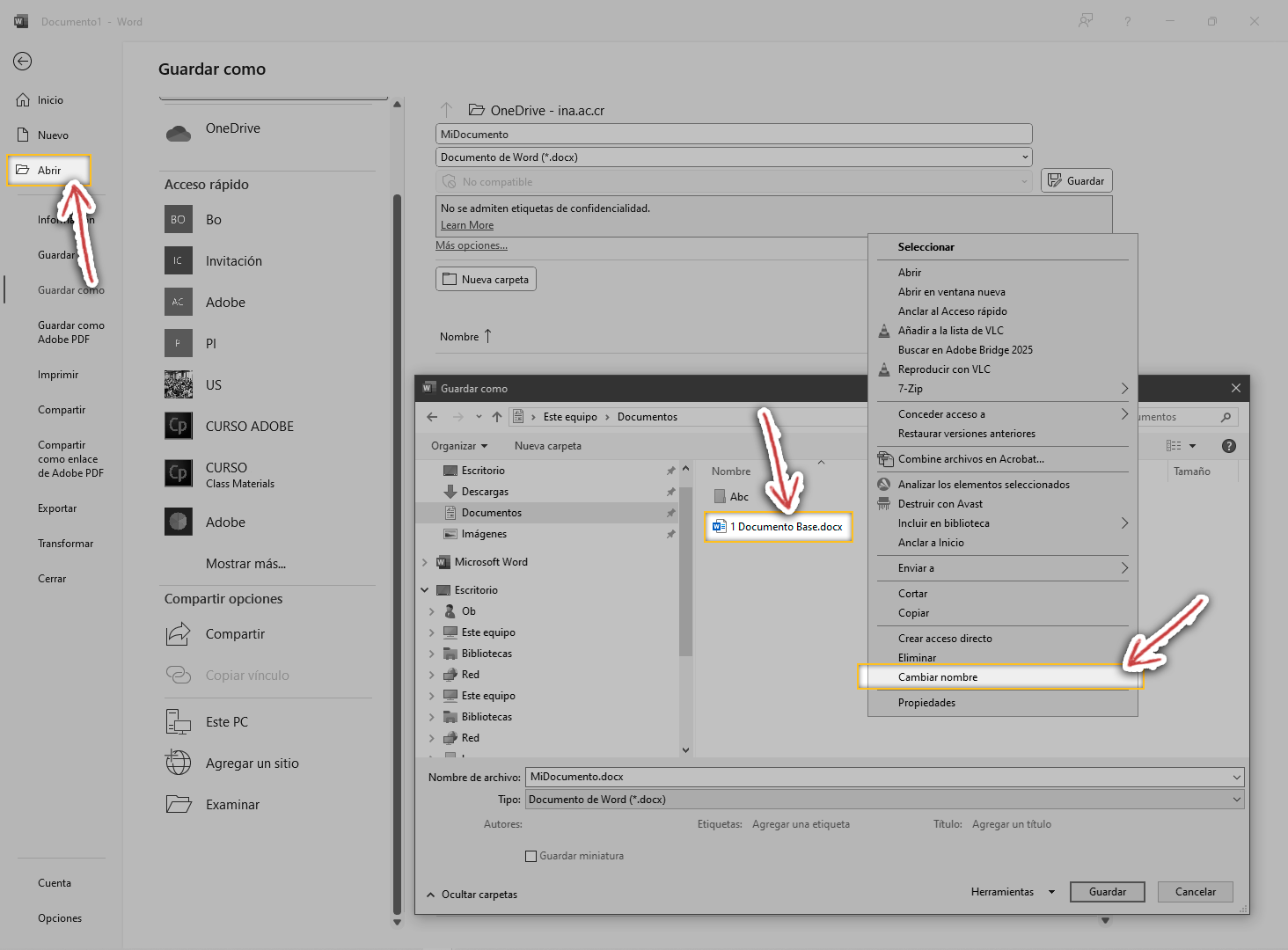The image size is (1288, 950).
Task: Click the help question mark icon in dialog
Action: pyautogui.click(x=1229, y=446)
